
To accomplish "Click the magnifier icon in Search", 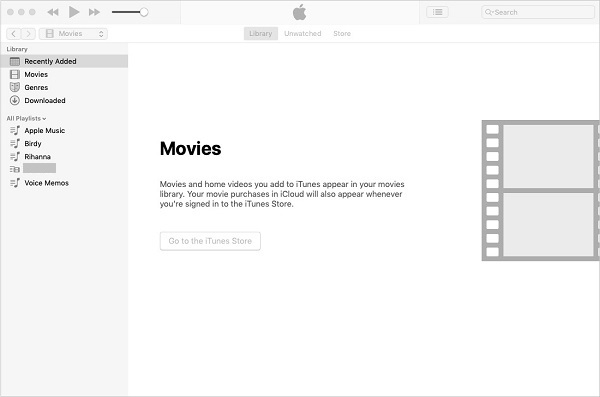I will (x=489, y=12).
